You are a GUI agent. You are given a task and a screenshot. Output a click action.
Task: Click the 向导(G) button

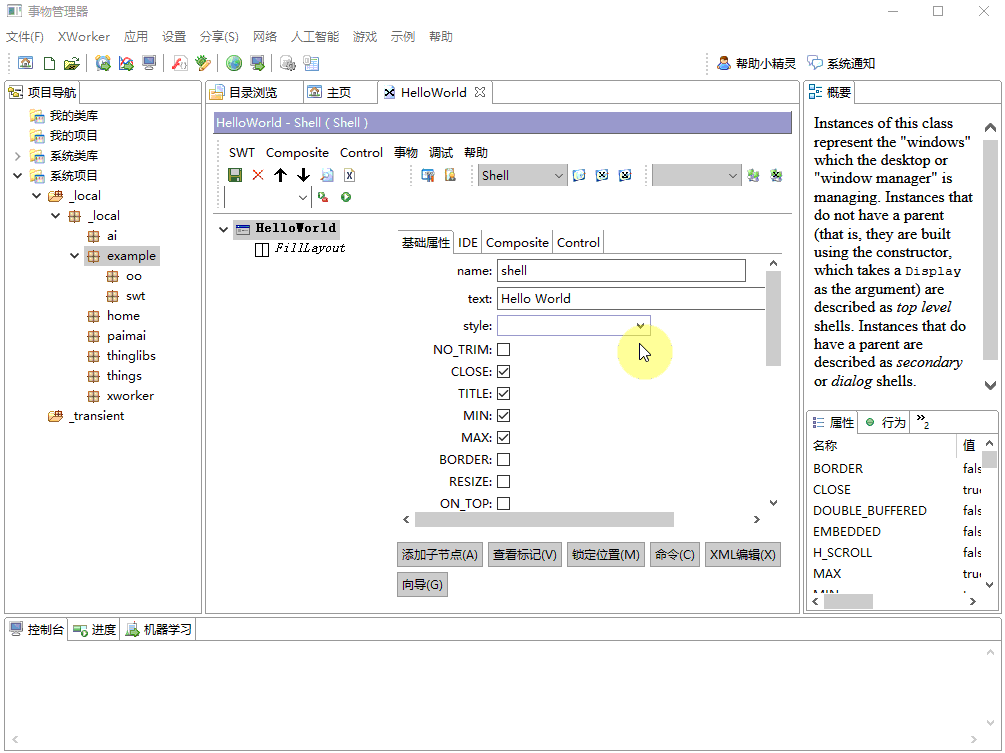[x=422, y=584]
